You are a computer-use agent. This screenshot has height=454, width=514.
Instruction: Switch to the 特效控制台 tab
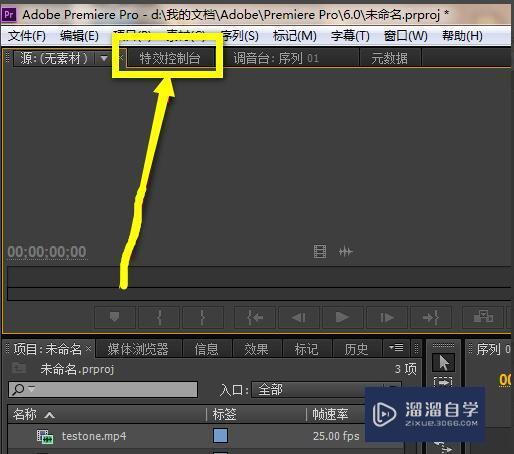pos(170,58)
